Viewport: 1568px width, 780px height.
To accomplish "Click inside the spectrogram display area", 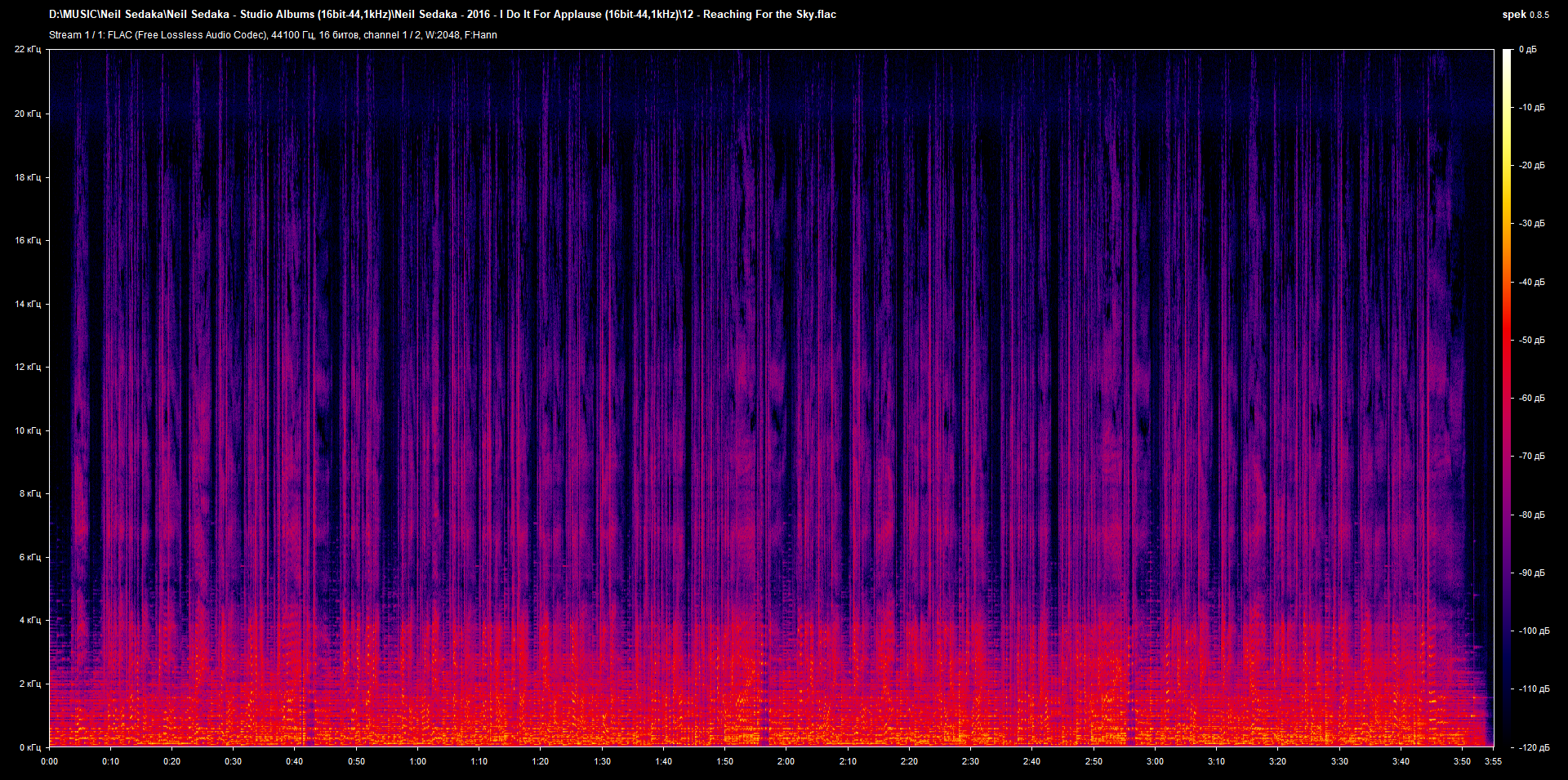I will point(772,399).
